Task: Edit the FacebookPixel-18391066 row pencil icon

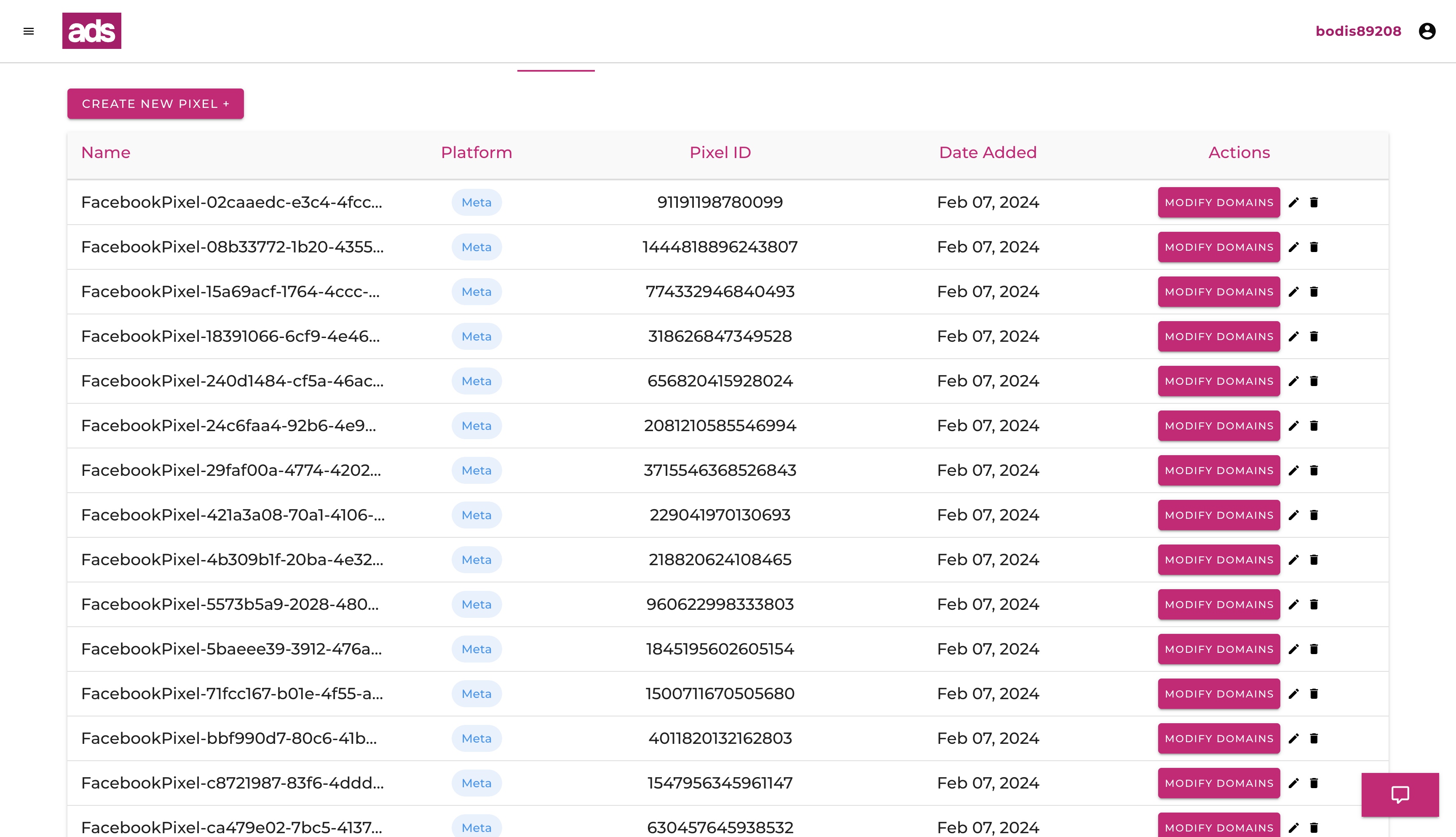Action: (1293, 336)
